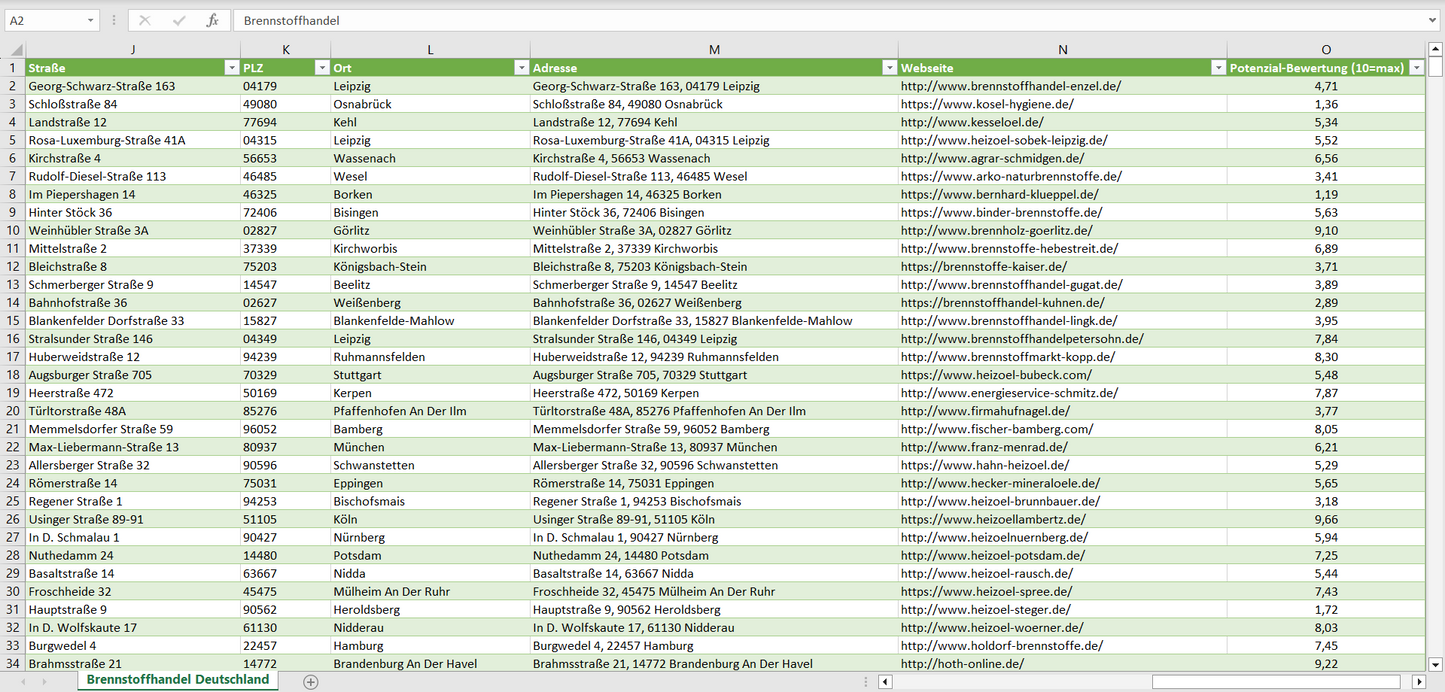Click the horizontal scrollbar left arrow
This screenshot has height=692, width=1445.
(x=885, y=681)
